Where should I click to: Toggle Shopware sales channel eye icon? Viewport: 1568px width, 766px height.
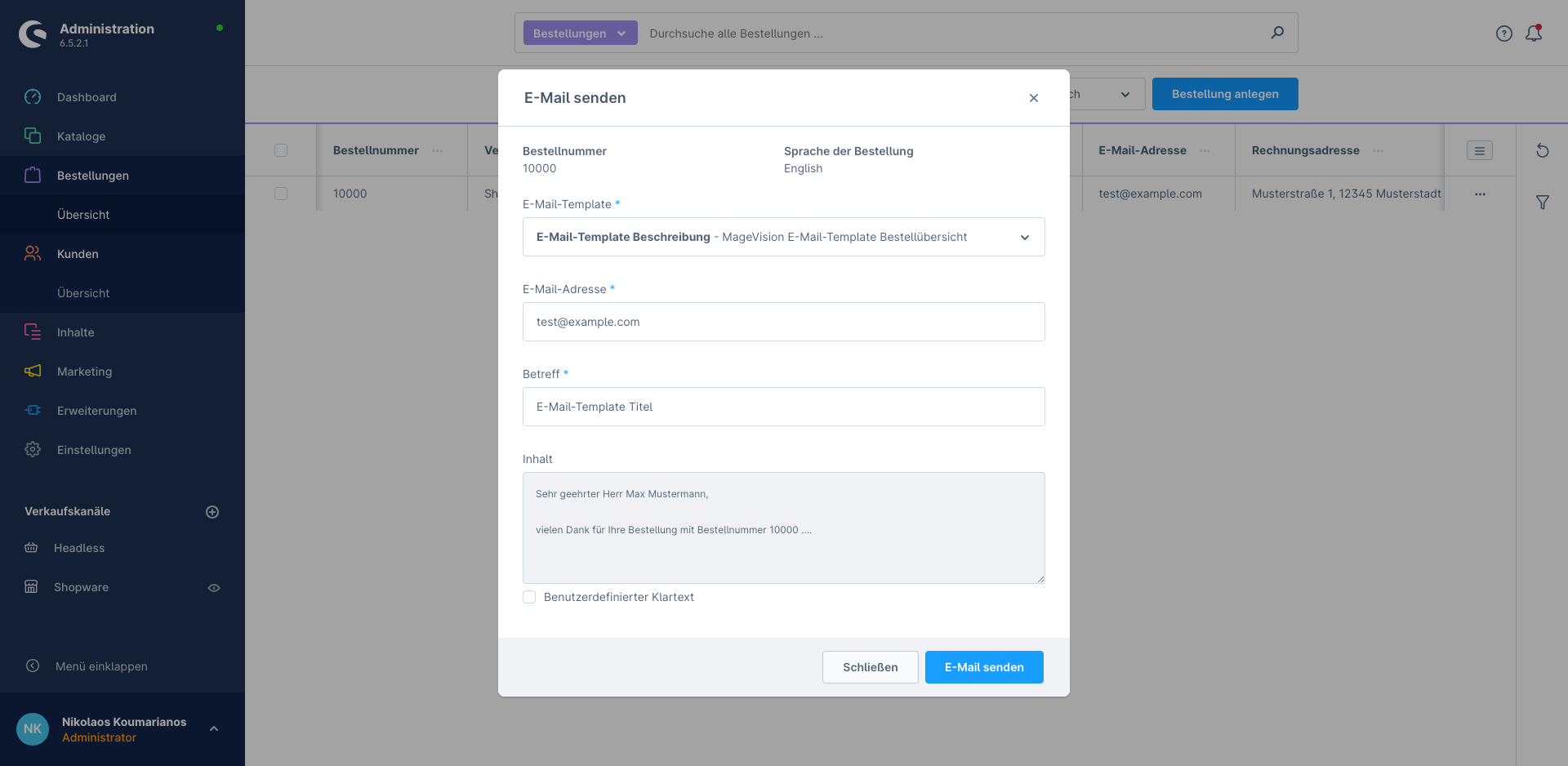[x=214, y=588]
